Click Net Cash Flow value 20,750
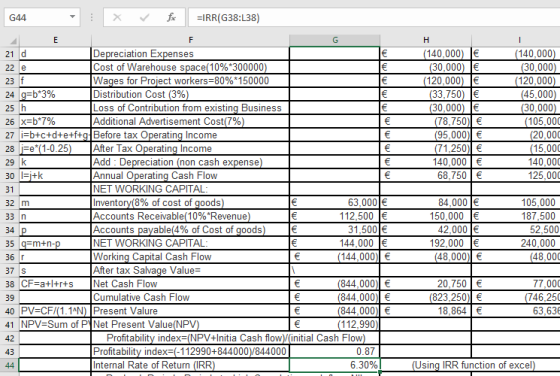This screenshot has width=560, height=376. (x=426, y=284)
